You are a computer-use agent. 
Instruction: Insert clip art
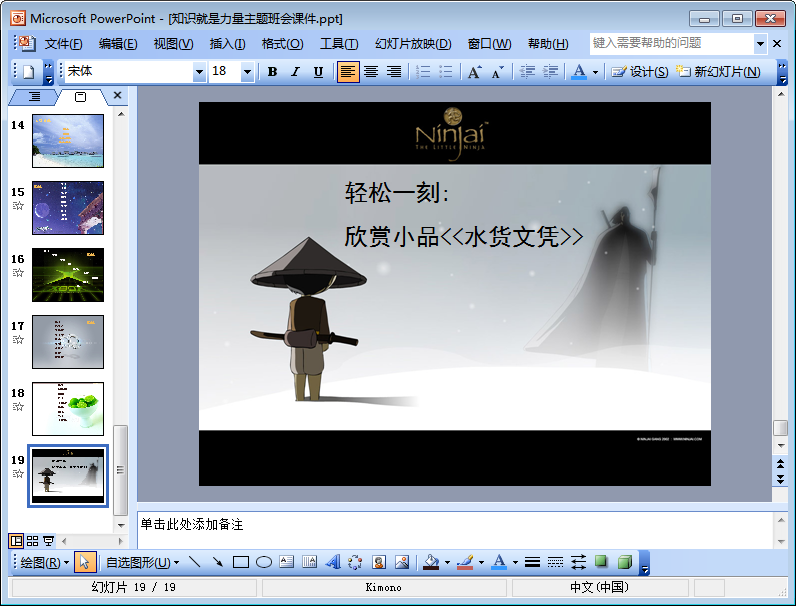pos(379,562)
